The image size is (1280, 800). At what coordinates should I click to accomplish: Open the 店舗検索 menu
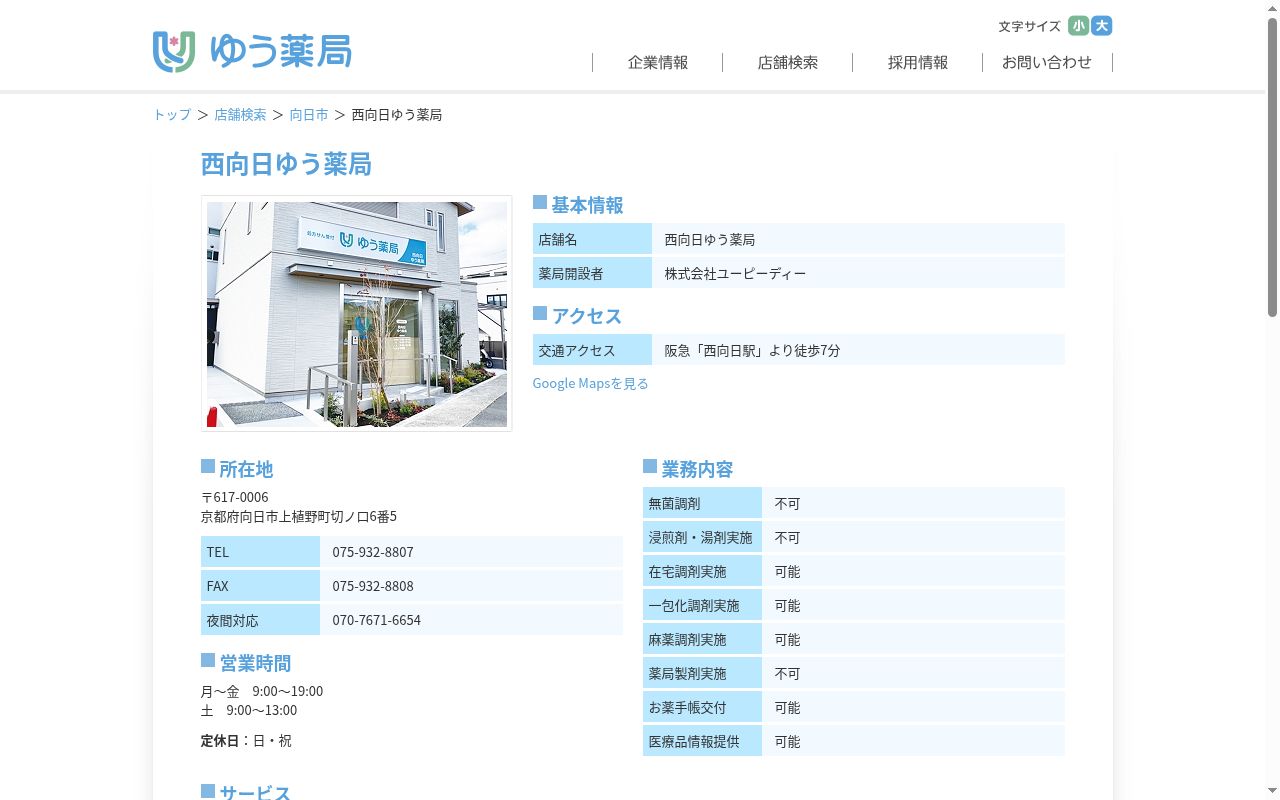(x=788, y=62)
